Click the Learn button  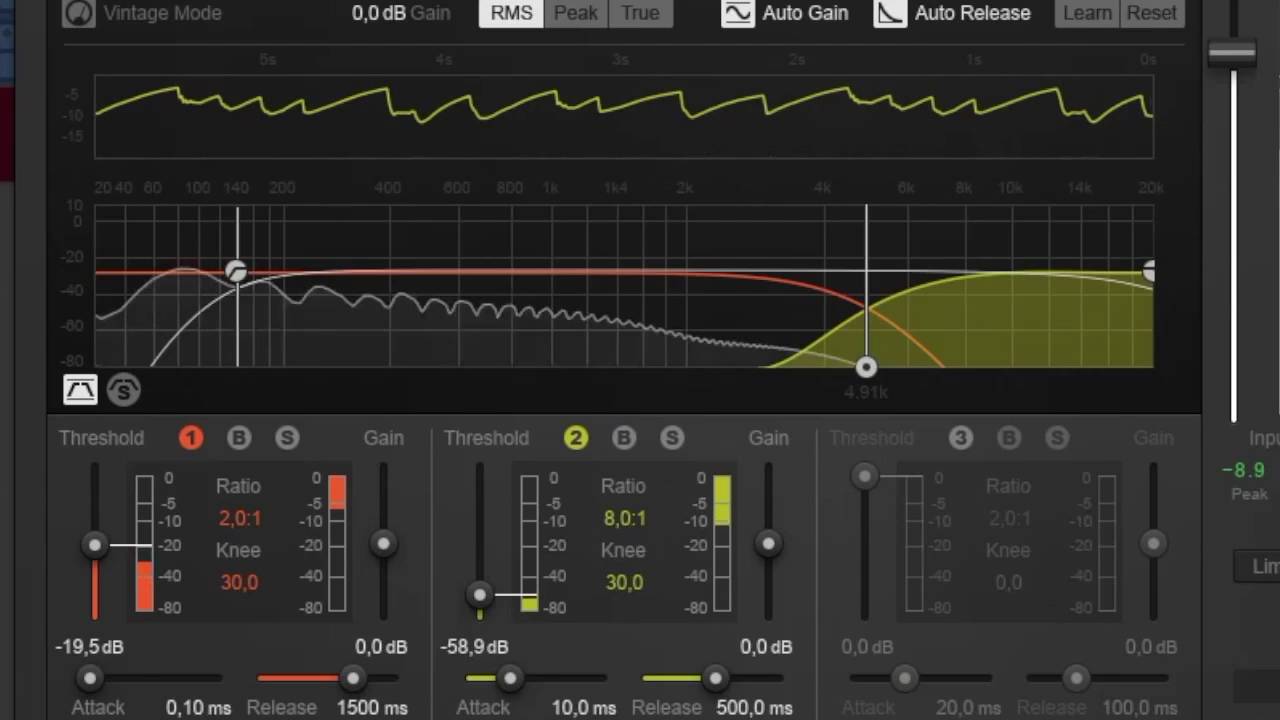pos(1087,13)
